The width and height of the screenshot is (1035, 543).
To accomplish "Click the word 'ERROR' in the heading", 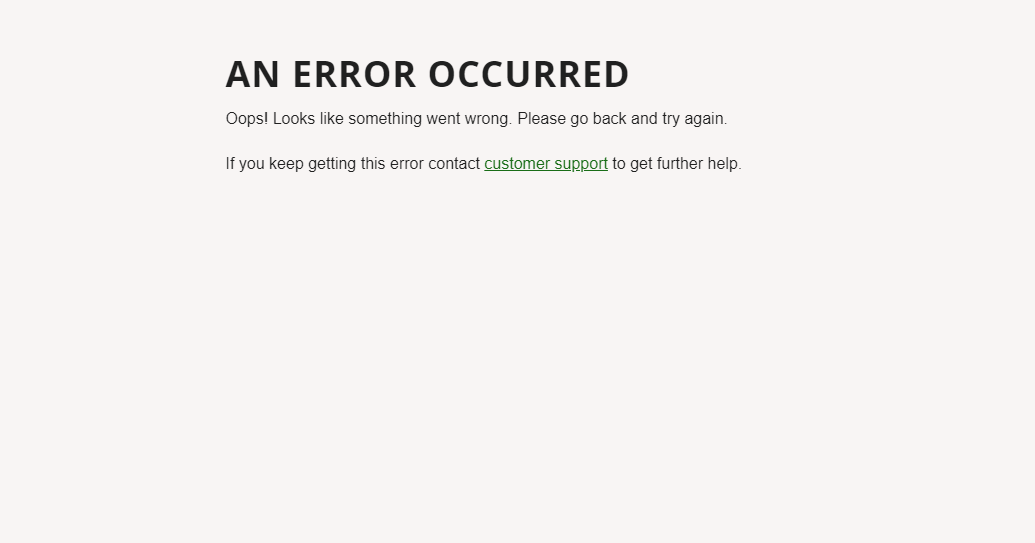I will (354, 74).
